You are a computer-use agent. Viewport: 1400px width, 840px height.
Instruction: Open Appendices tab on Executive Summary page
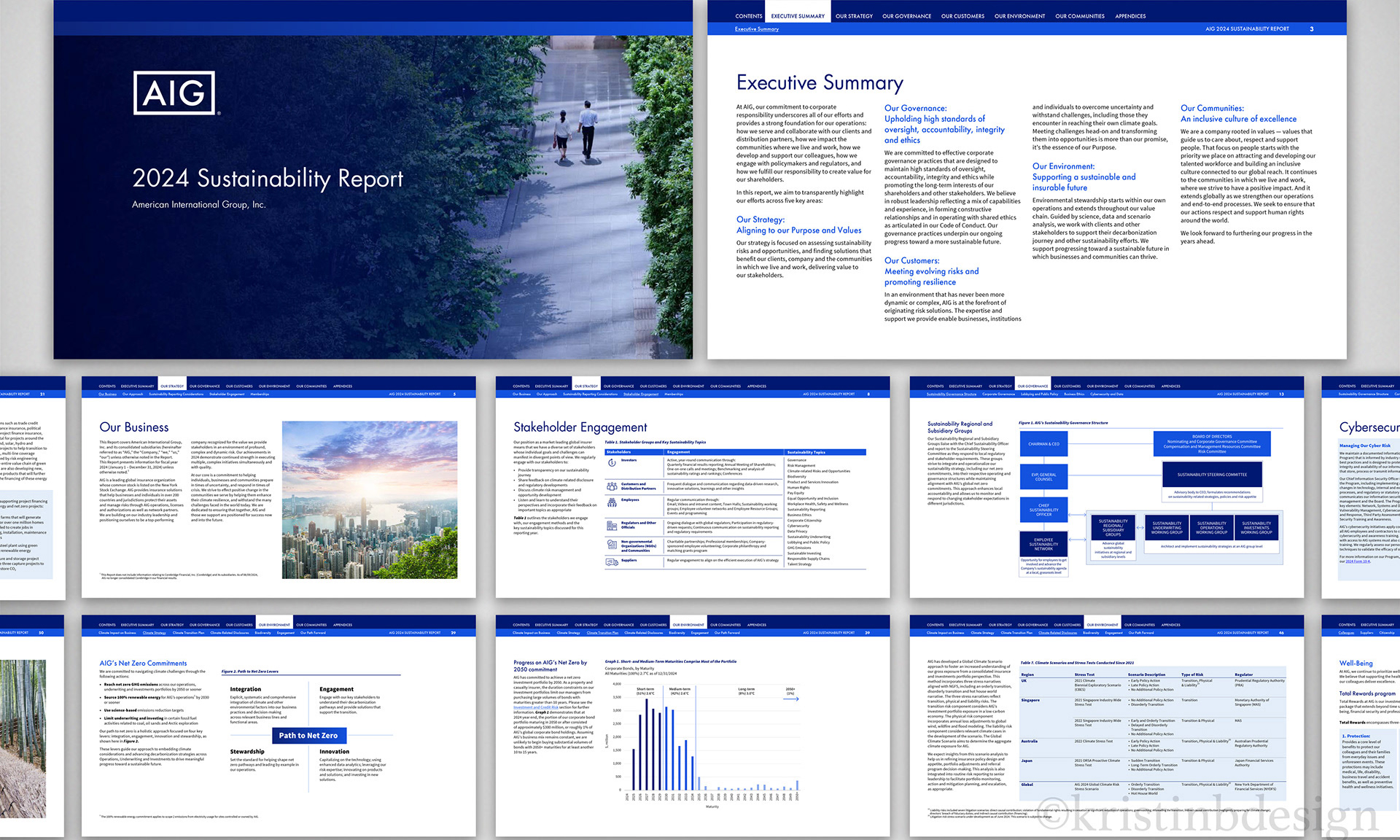pyautogui.click(x=1130, y=16)
